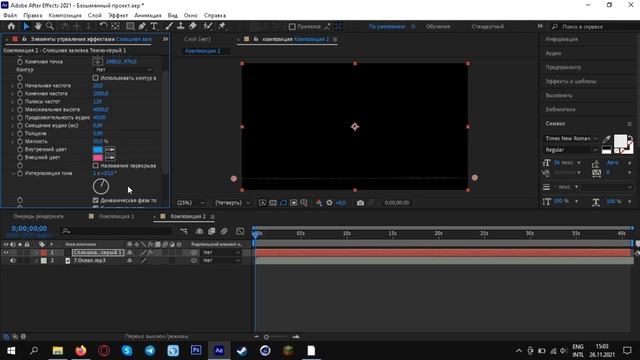Open the Эффект menu
640x360 pixels.
118,15
